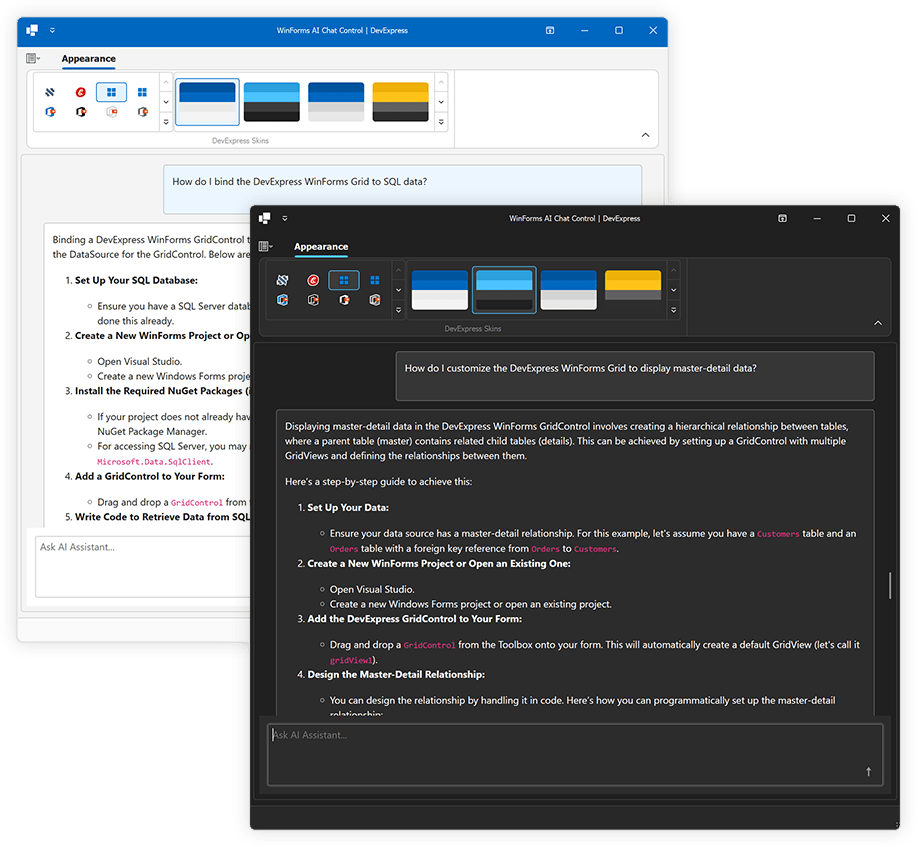Viewport: 918px width, 847px height.
Task: Click the DevExpress Skins group label
Action: pyautogui.click(x=473, y=328)
